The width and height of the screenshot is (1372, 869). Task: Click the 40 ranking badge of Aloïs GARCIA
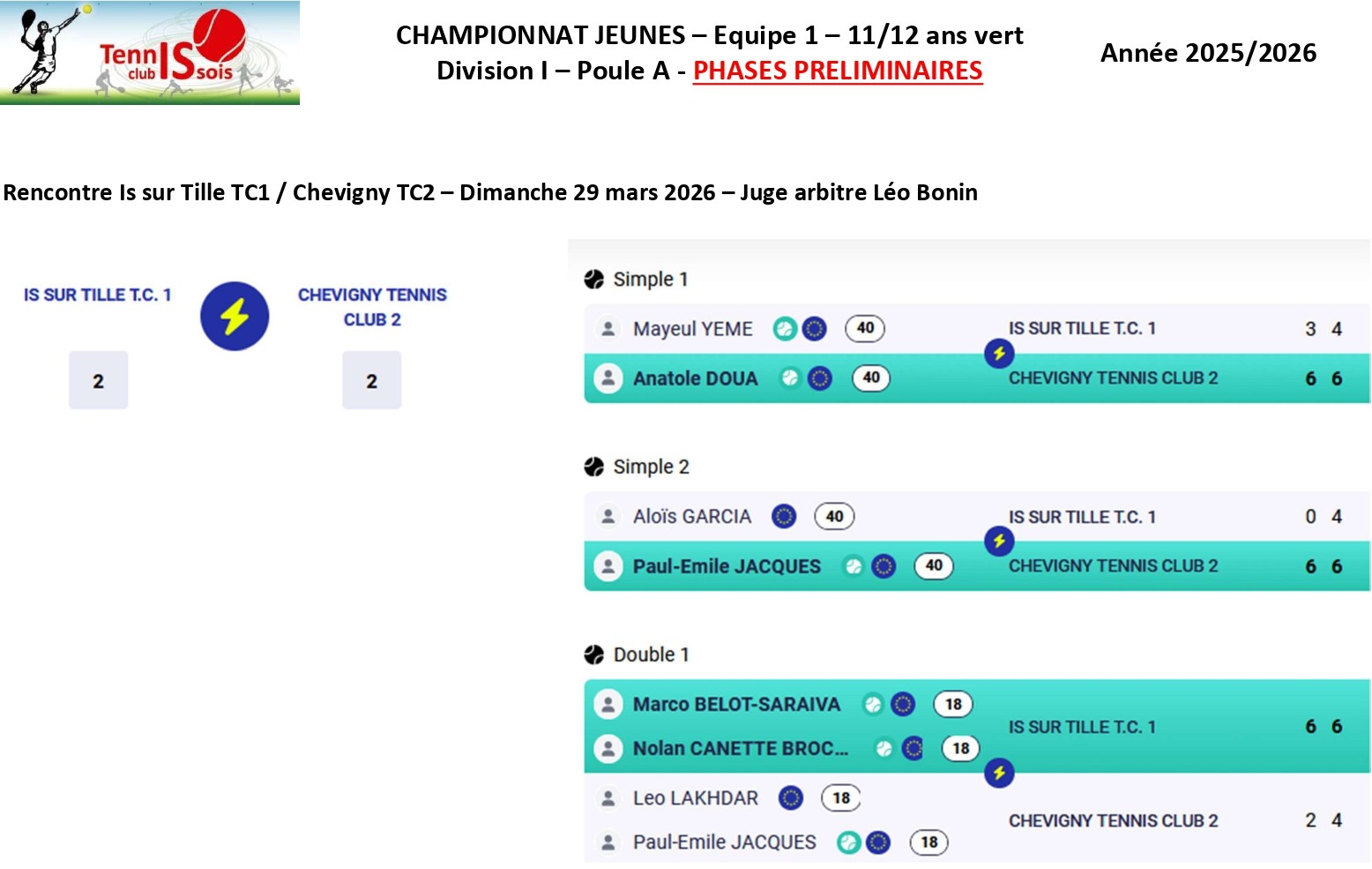click(x=834, y=516)
